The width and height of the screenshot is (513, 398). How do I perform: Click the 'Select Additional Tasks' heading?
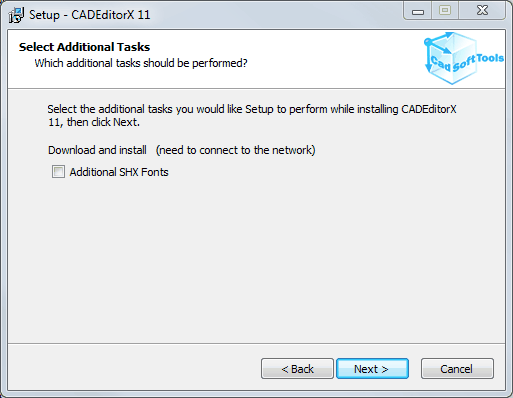pos(84,47)
